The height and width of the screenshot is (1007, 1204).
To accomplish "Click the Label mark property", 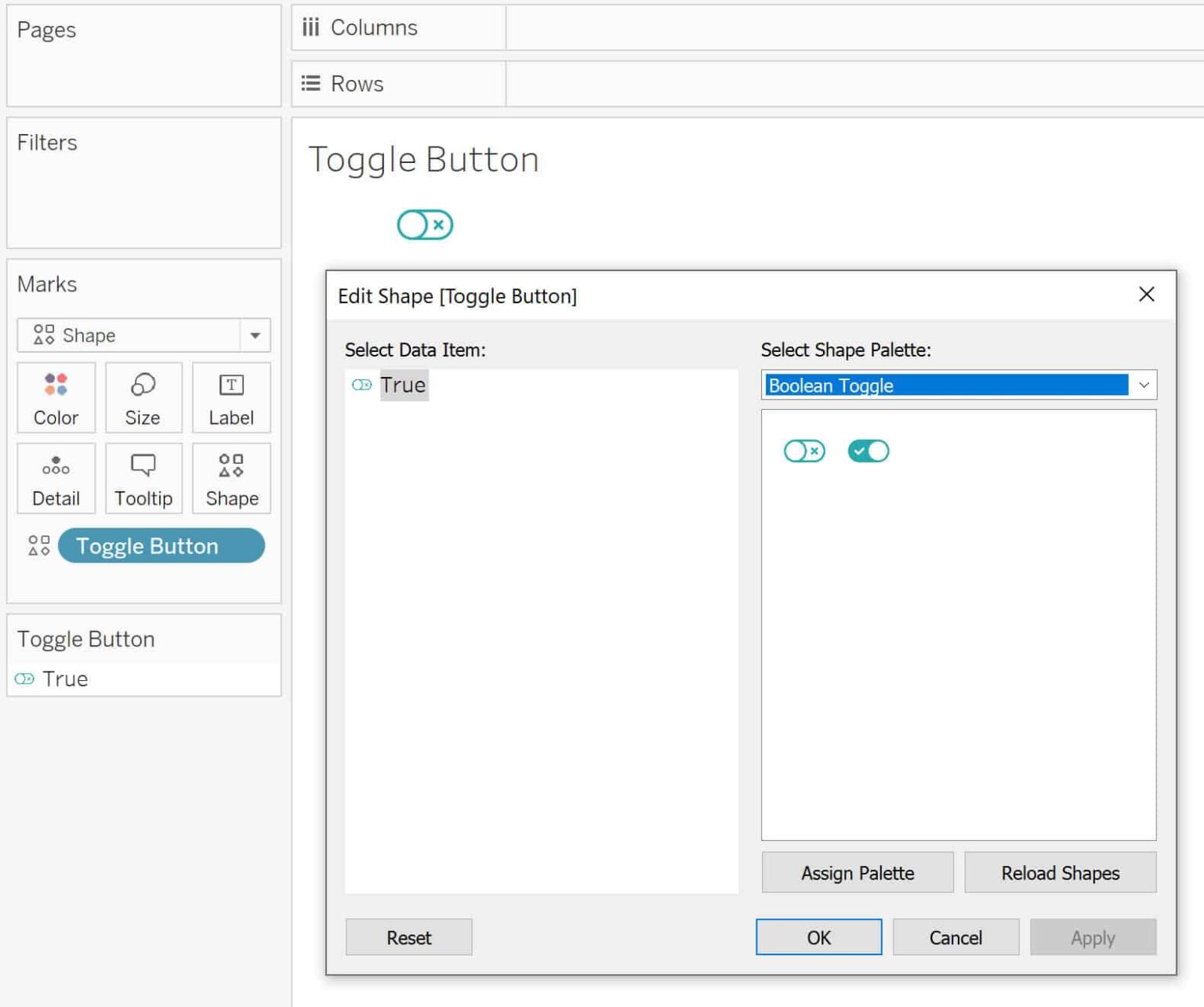I will (x=231, y=398).
